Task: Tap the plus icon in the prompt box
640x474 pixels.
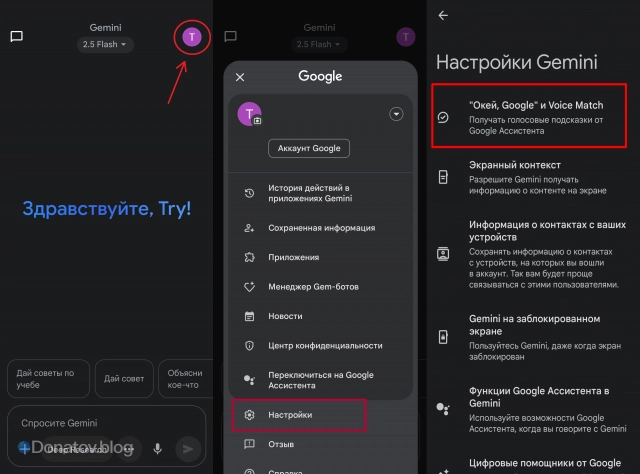Action: 24,448
